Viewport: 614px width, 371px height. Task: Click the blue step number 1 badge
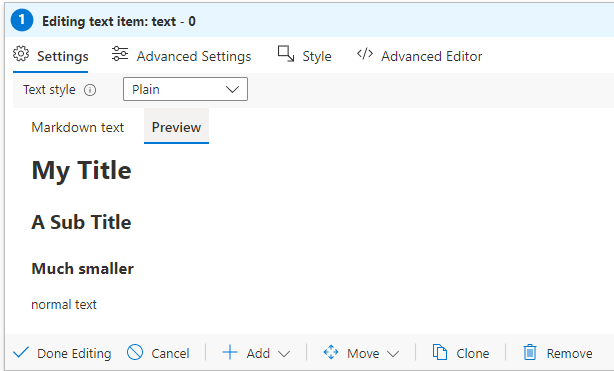pos(22,20)
